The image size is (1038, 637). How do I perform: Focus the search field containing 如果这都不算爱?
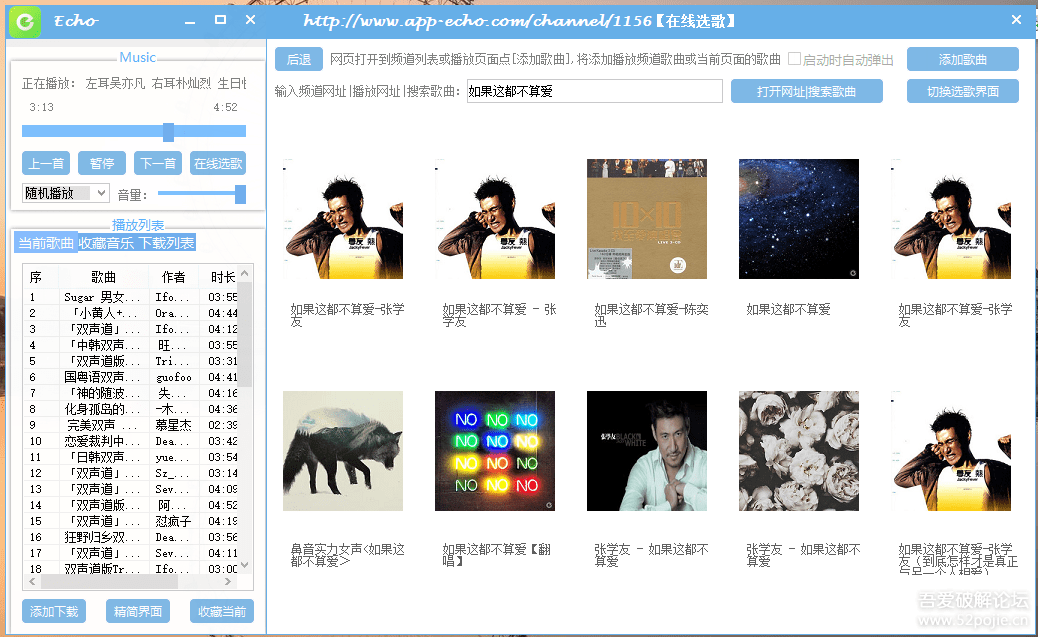594,91
